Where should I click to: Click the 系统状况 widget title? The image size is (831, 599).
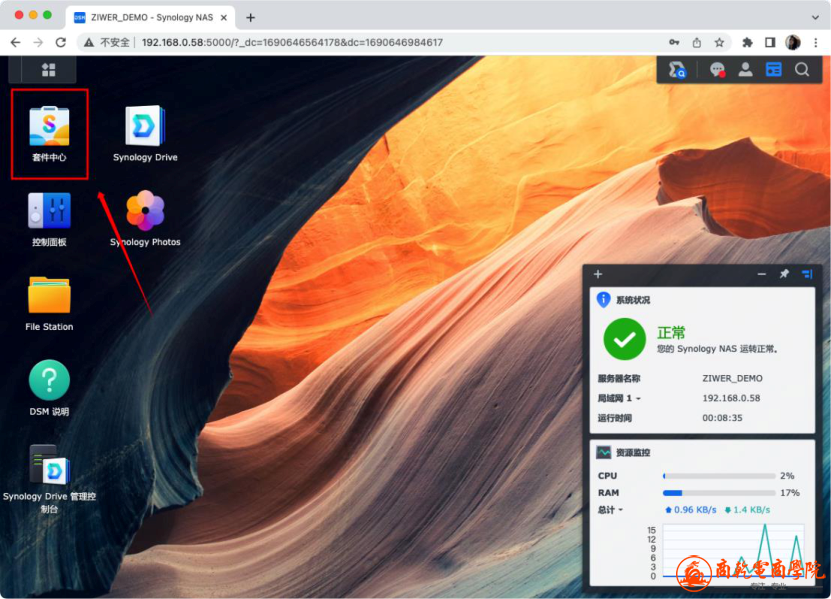tap(633, 300)
